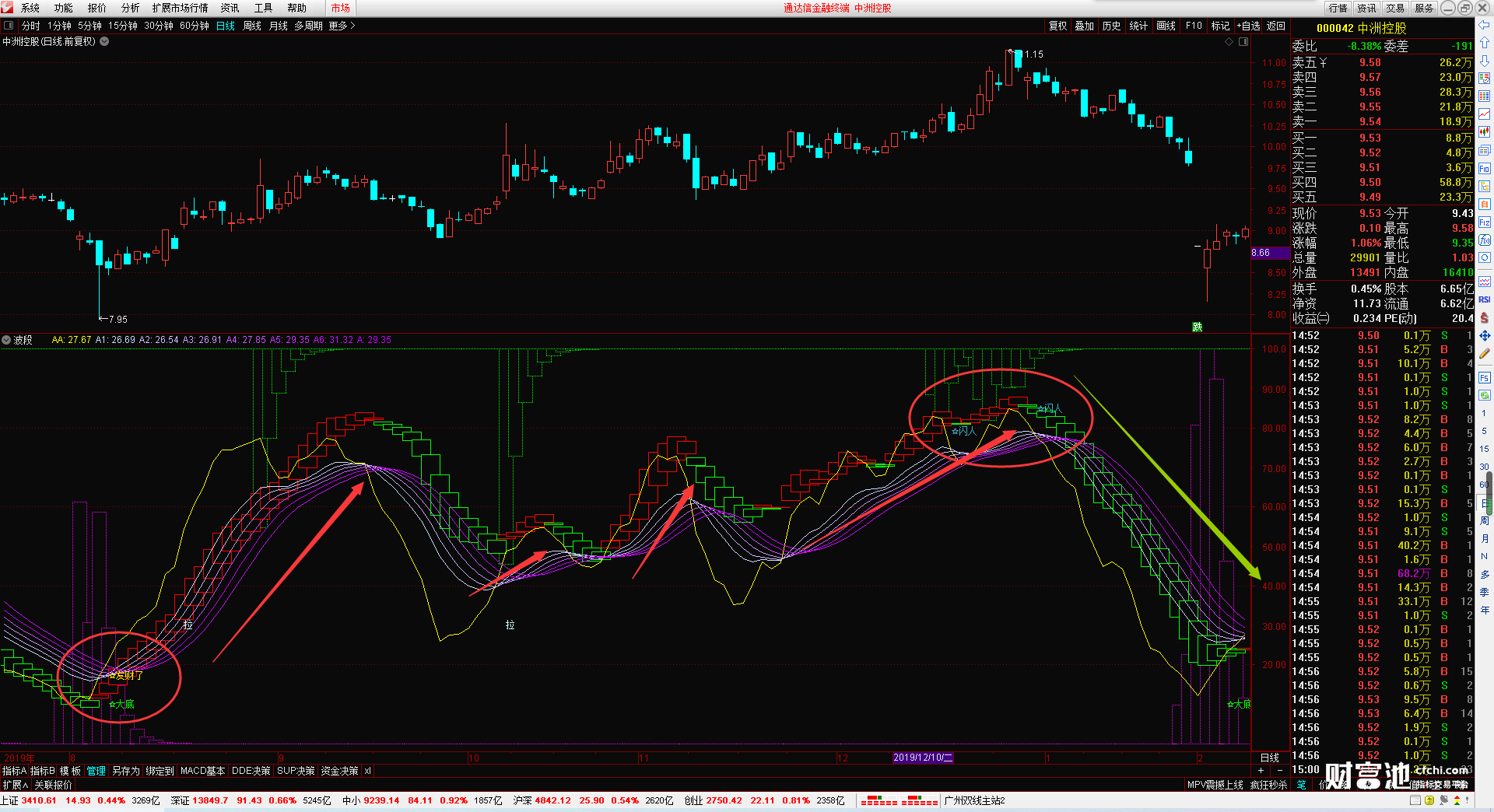Toggle the diamond icon at chart top-right
The height and width of the screenshot is (812, 1494).
(x=1229, y=41)
